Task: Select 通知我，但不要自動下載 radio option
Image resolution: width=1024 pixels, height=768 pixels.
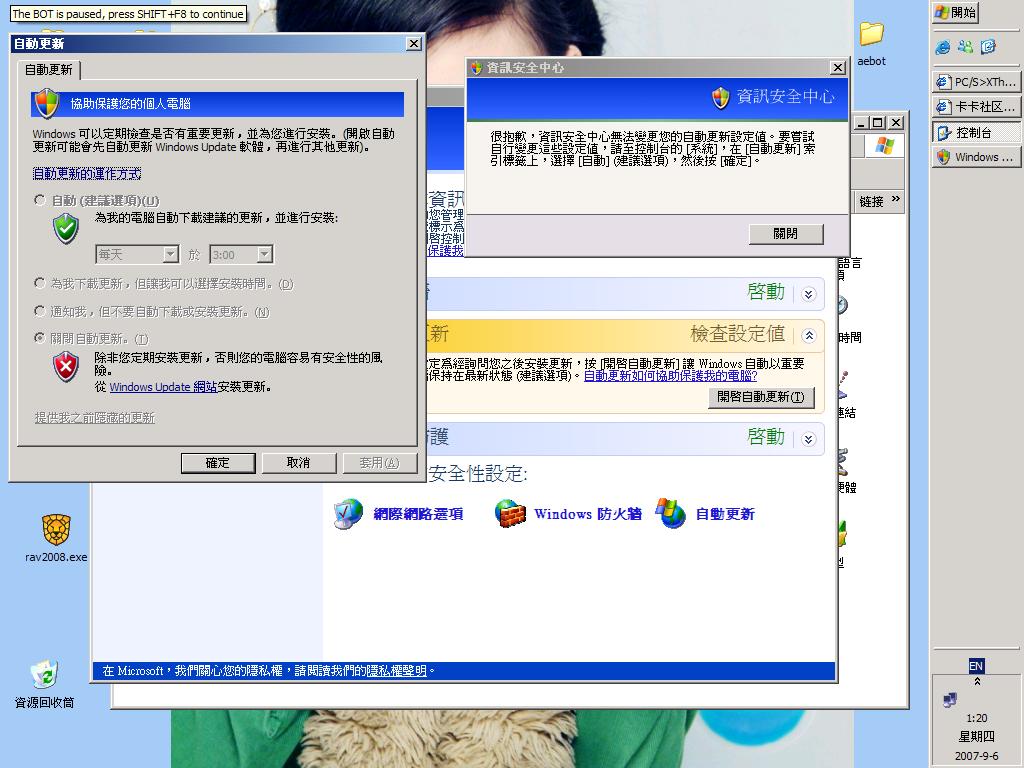Action: [40, 312]
